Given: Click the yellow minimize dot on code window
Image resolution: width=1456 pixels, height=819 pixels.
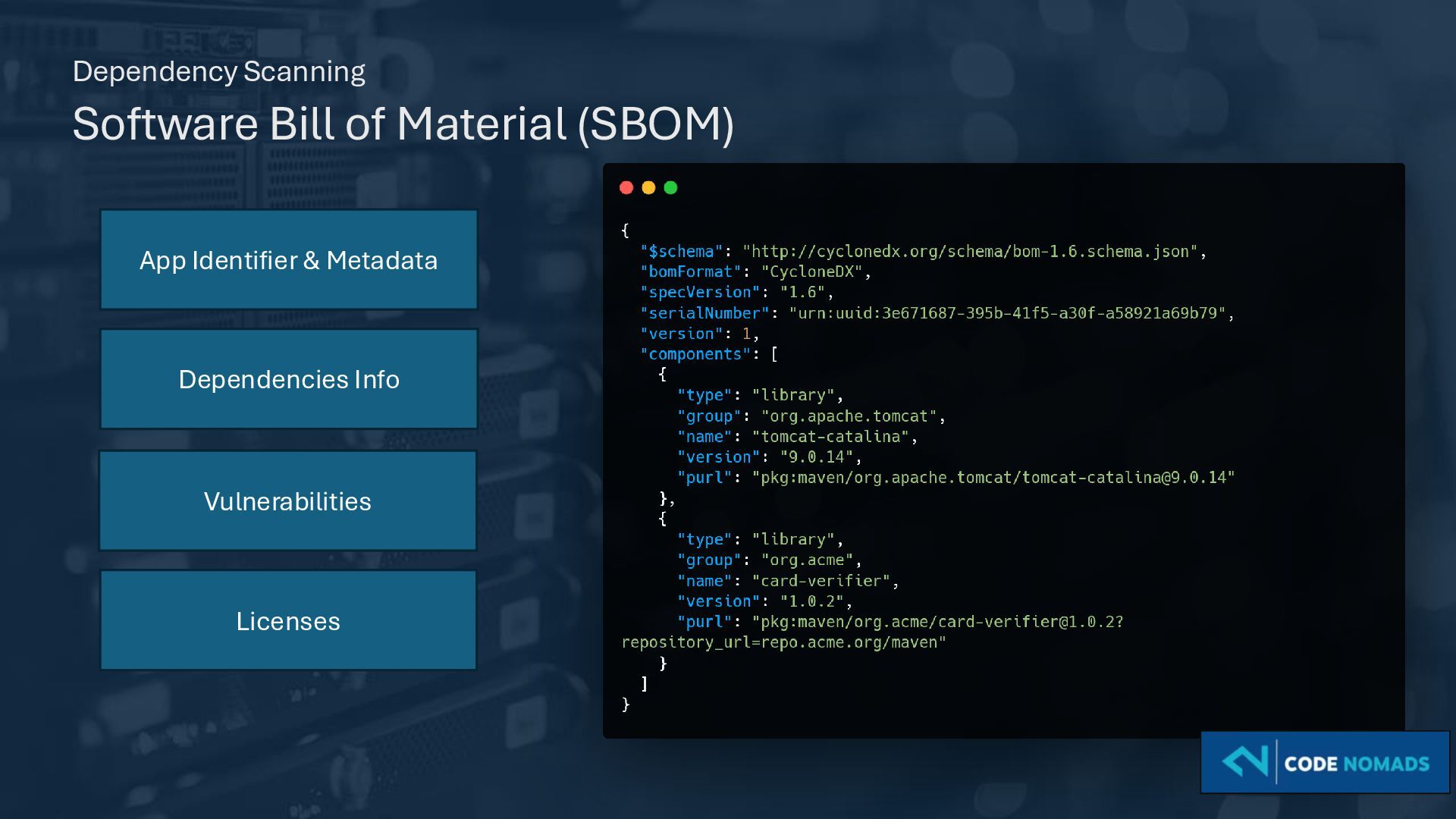Looking at the screenshot, I should [648, 188].
